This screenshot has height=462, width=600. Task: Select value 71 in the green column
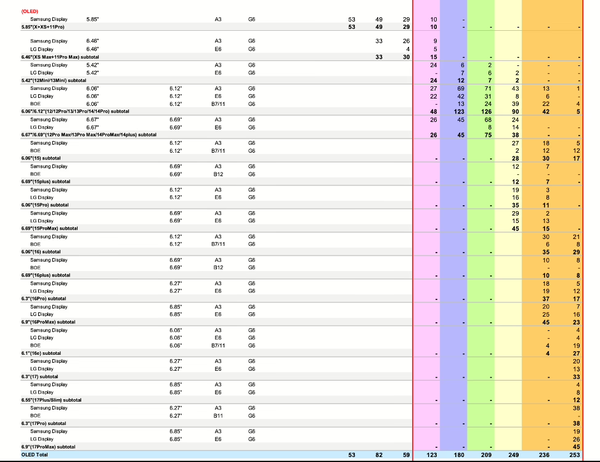point(488,88)
